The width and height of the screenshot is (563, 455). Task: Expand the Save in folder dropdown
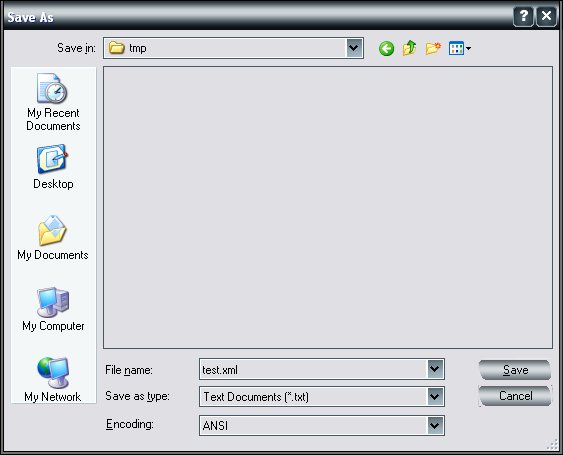(354, 48)
